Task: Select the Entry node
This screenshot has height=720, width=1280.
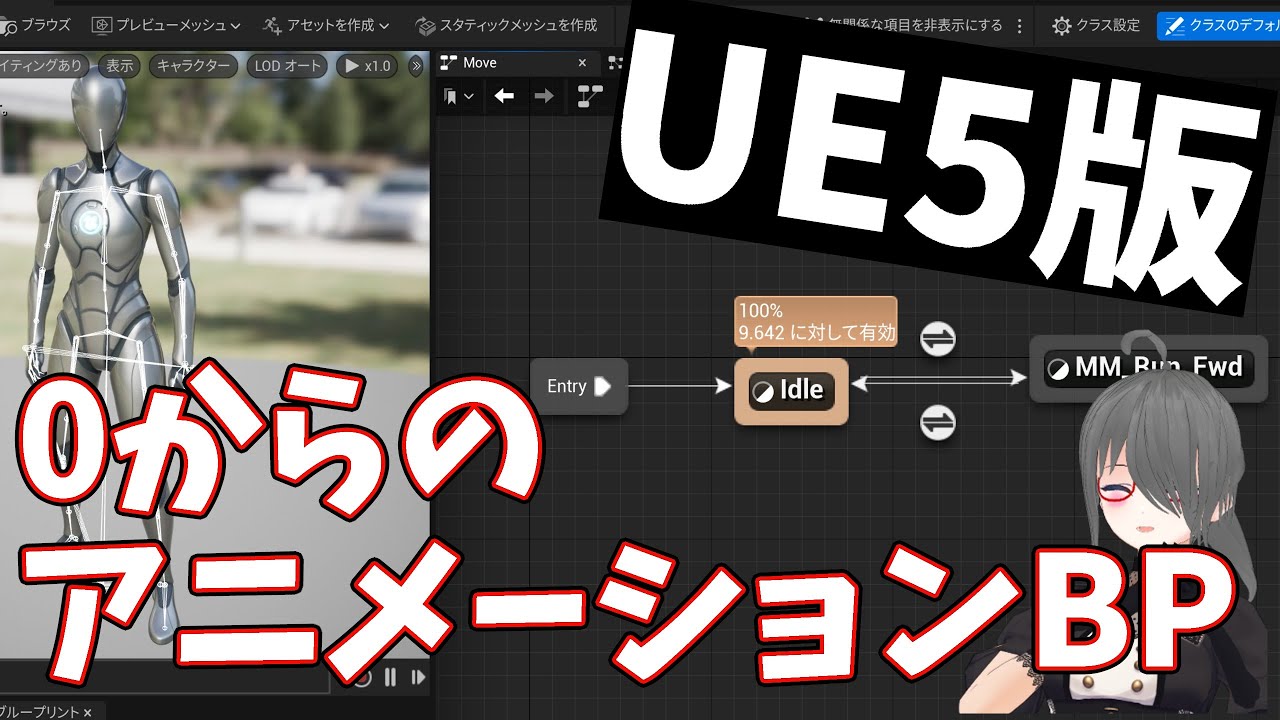Action: tap(579, 386)
